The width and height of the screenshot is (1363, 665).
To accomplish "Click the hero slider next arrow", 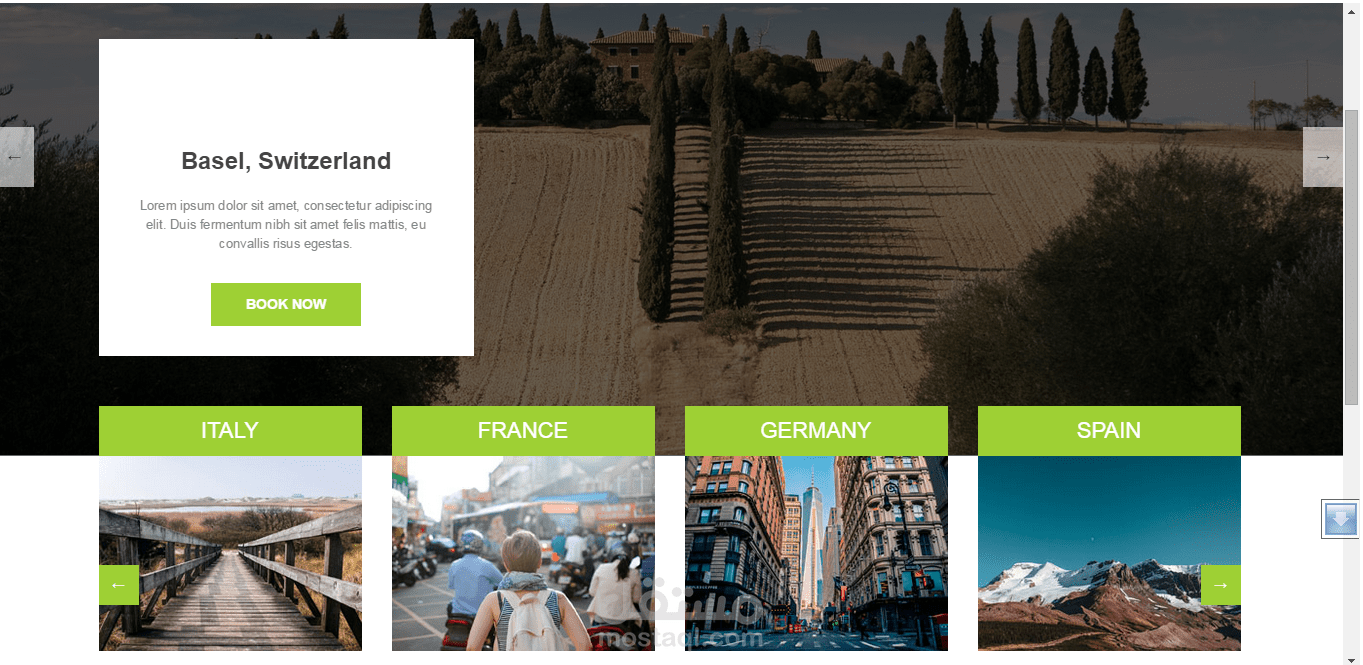I will 1323,157.
